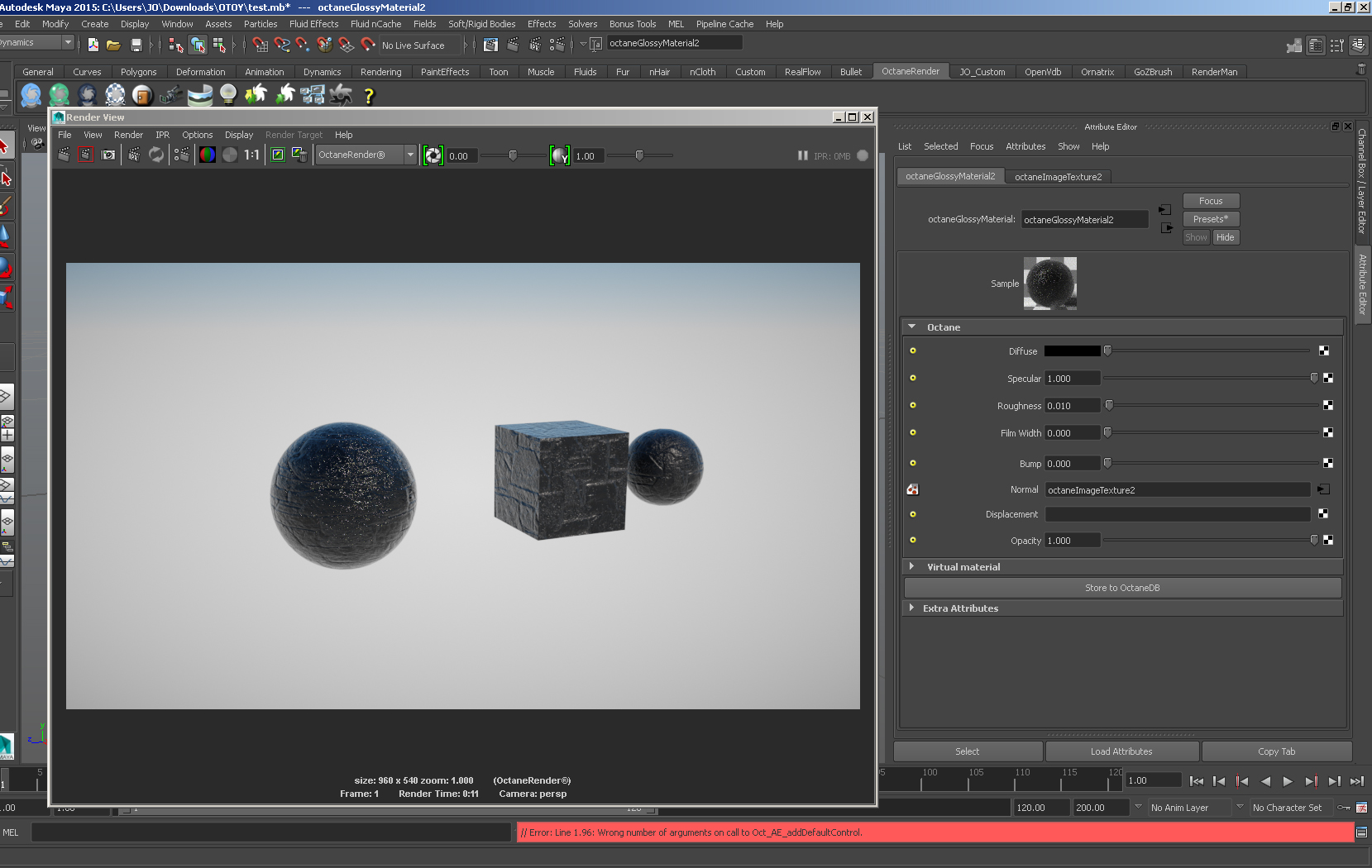Switch to the octaneImageTexture2 tab
1372x868 pixels.
pos(1058,177)
